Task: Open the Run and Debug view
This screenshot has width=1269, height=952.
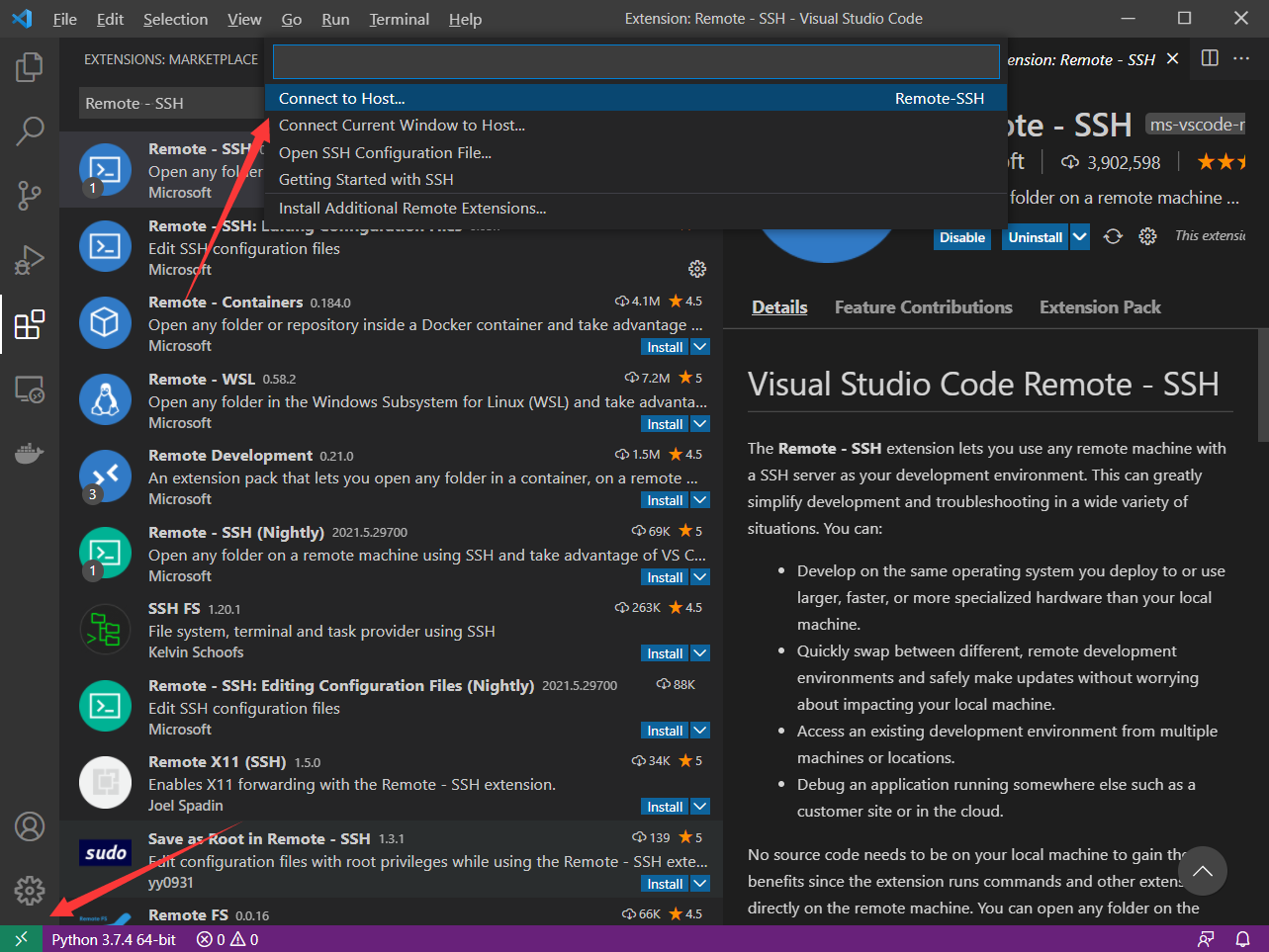Action: coord(29,259)
